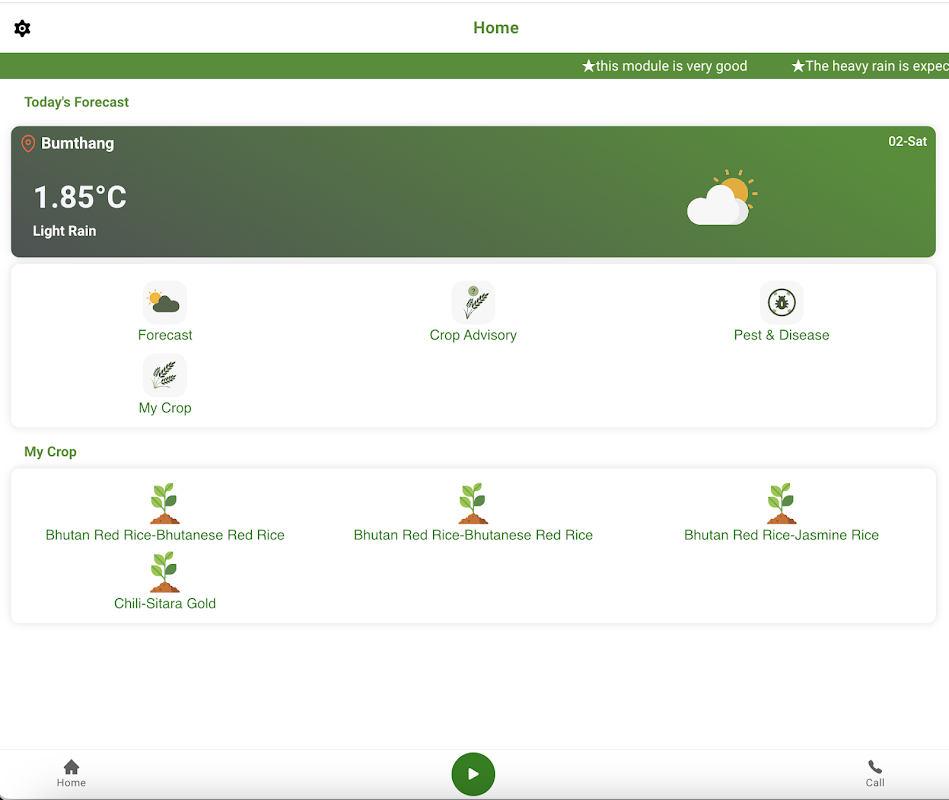This screenshot has height=800, width=949.
Task: Click 'this module is very good' ticker message
Action: [665, 66]
